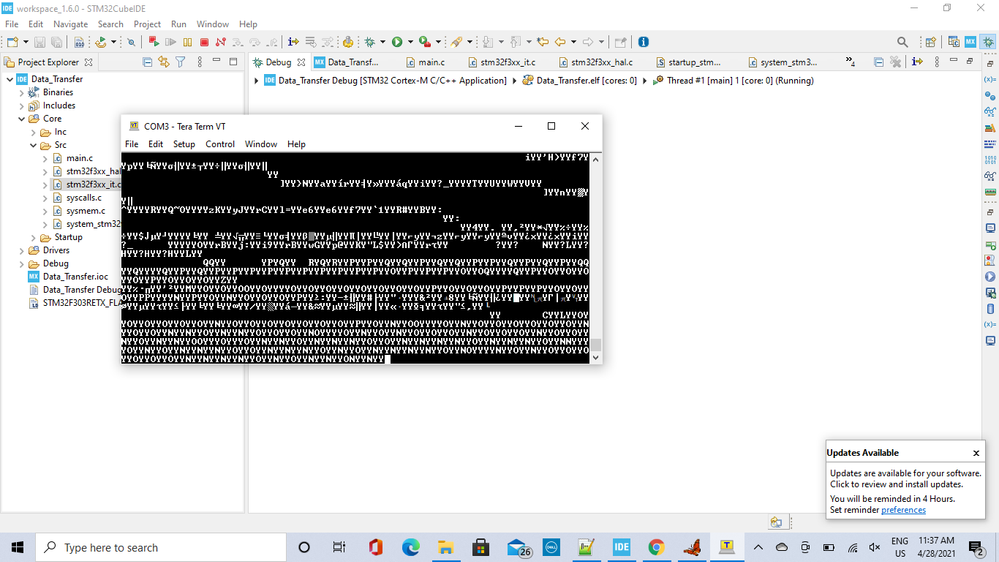Collapse the Data_Transfer project tree

[10, 79]
